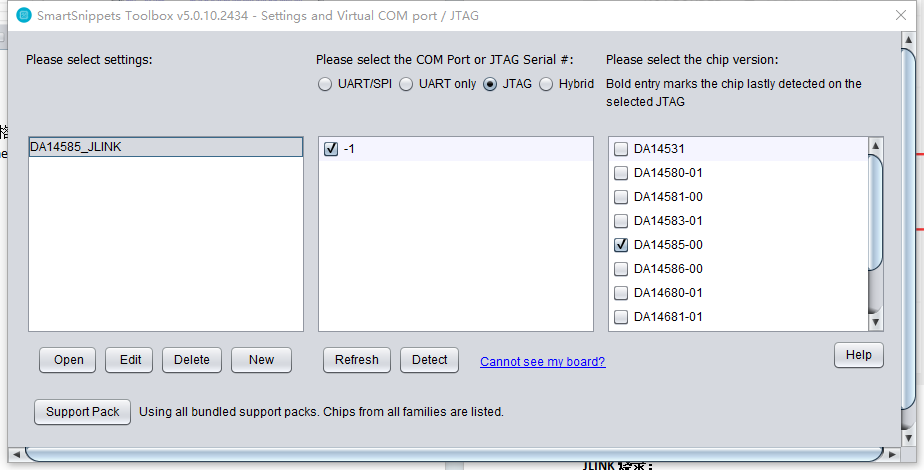This screenshot has width=924, height=470.
Task: Delete the selected settings
Action: coord(192,360)
